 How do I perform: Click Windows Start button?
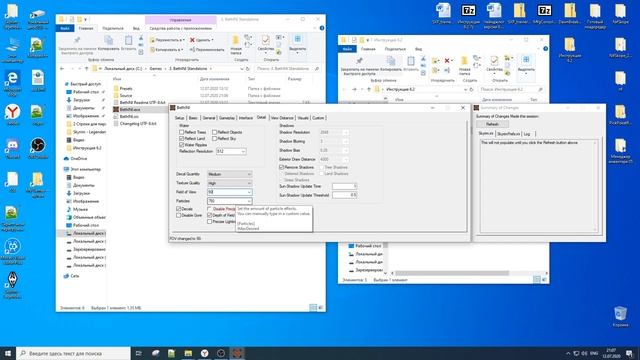[8, 353]
